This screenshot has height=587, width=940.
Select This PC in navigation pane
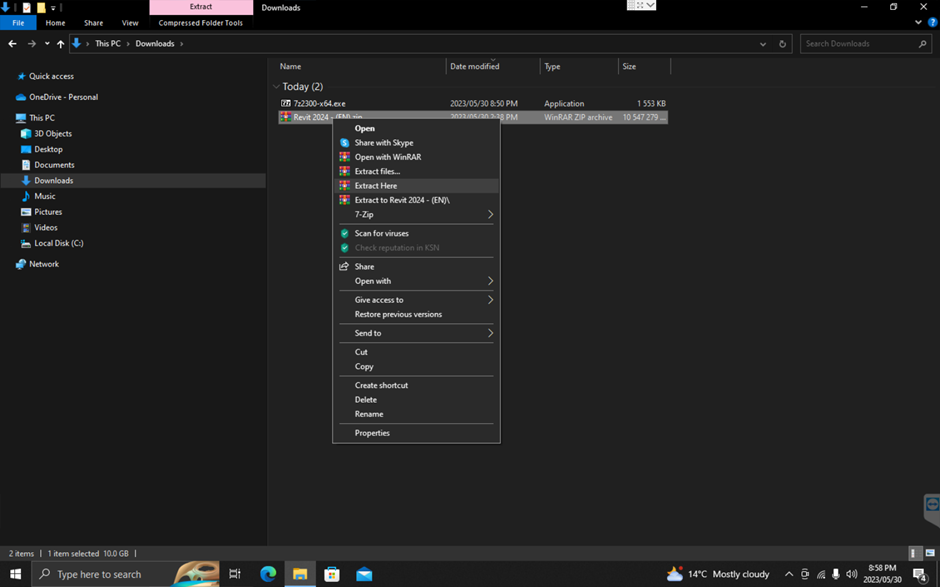(x=42, y=118)
